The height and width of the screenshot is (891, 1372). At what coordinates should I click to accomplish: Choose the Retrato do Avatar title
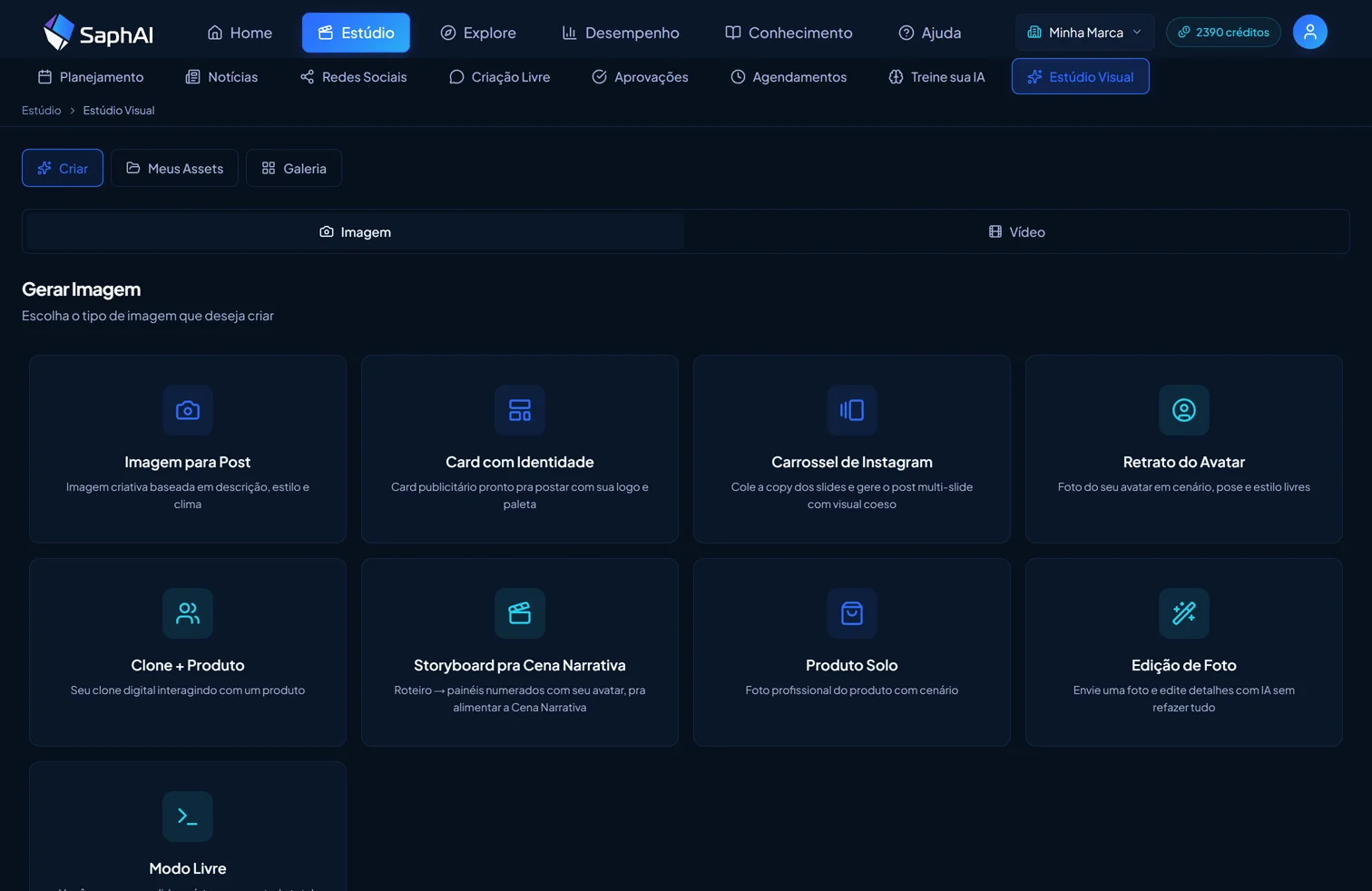(1184, 462)
